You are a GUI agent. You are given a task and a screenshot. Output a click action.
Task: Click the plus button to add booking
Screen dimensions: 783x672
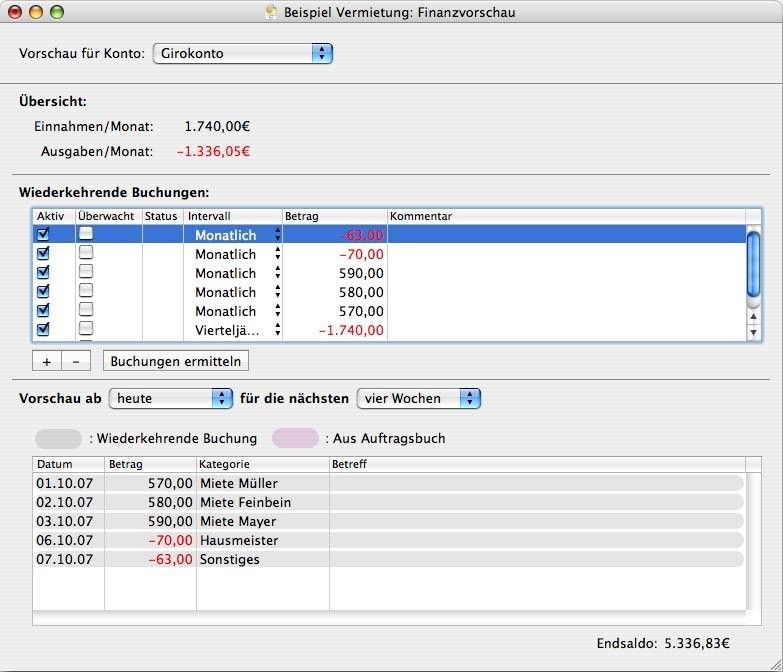(46, 361)
